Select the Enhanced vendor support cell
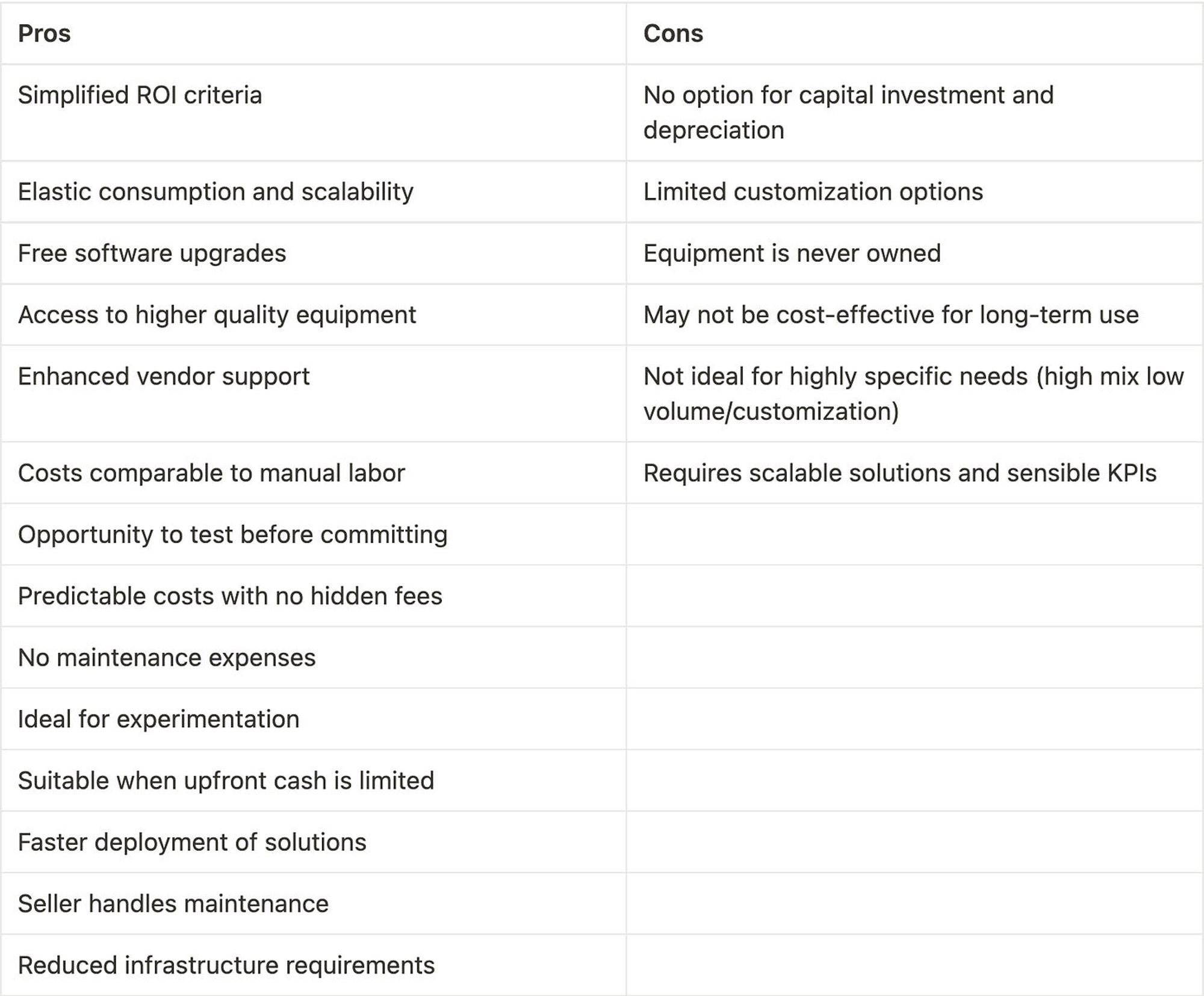This screenshot has width=1204, height=996. point(164,376)
